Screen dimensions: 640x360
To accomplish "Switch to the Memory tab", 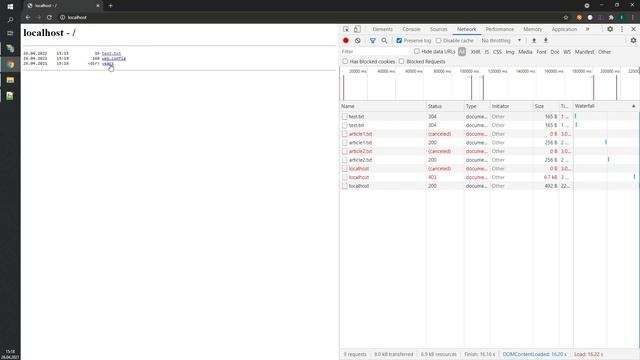I will point(533,29).
